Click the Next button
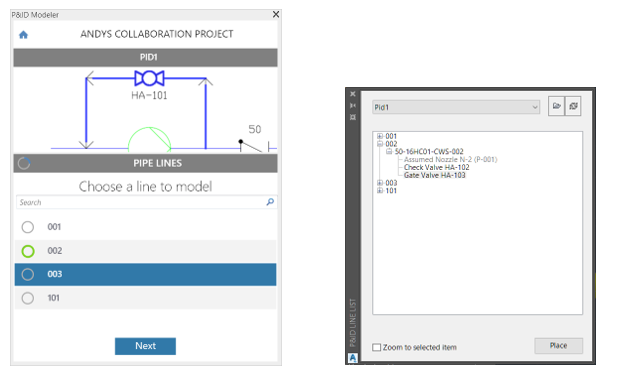Image resolution: width=620 pixels, height=387 pixels. (x=145, y=346)
